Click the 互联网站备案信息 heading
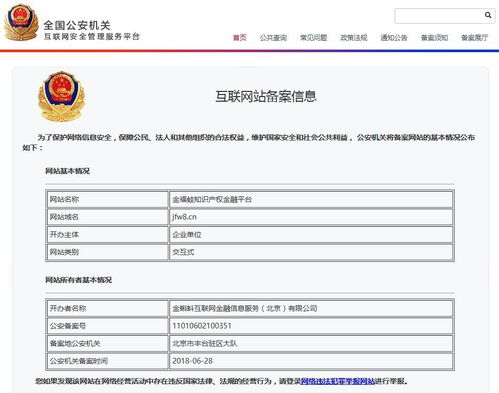The height and width of the screenshot is (393, 499). pos(266,96)
